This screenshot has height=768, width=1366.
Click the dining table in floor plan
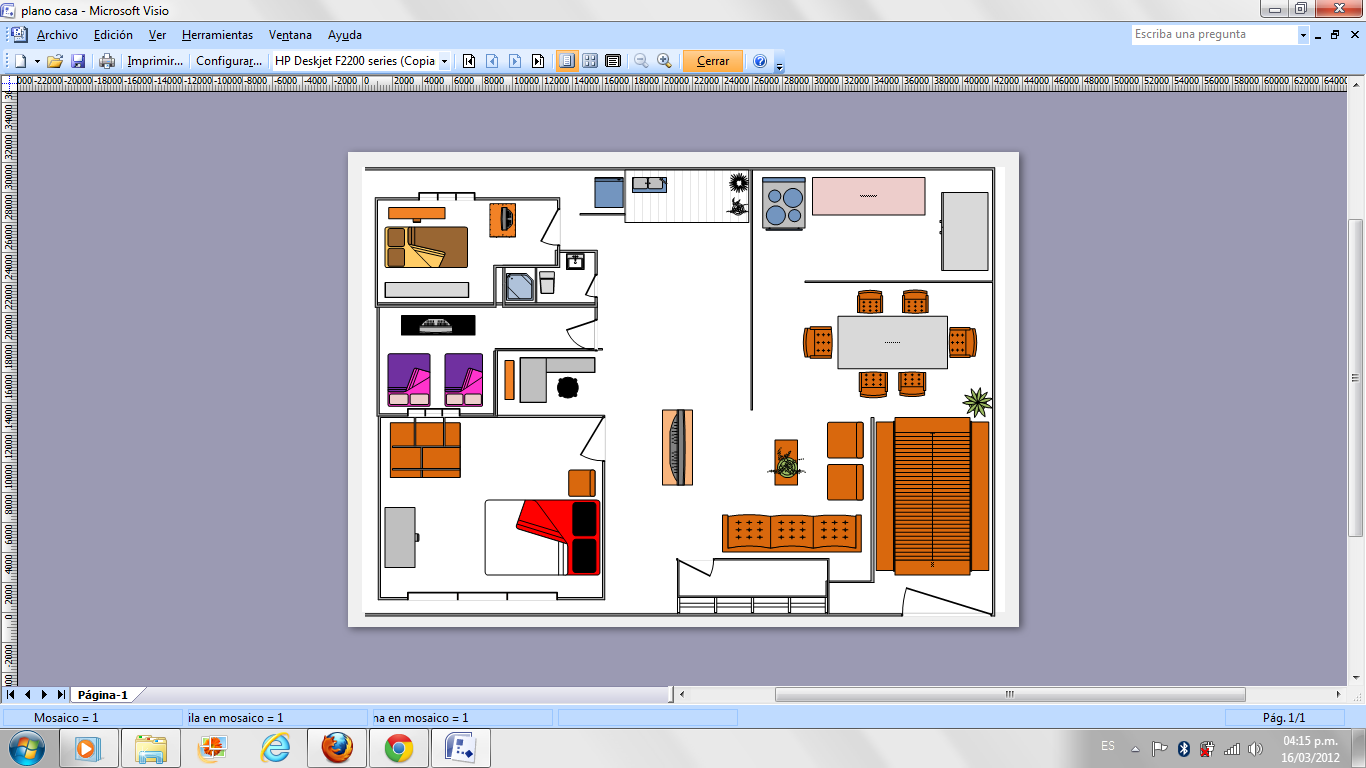pyautogui.click(x=892, y=342)
